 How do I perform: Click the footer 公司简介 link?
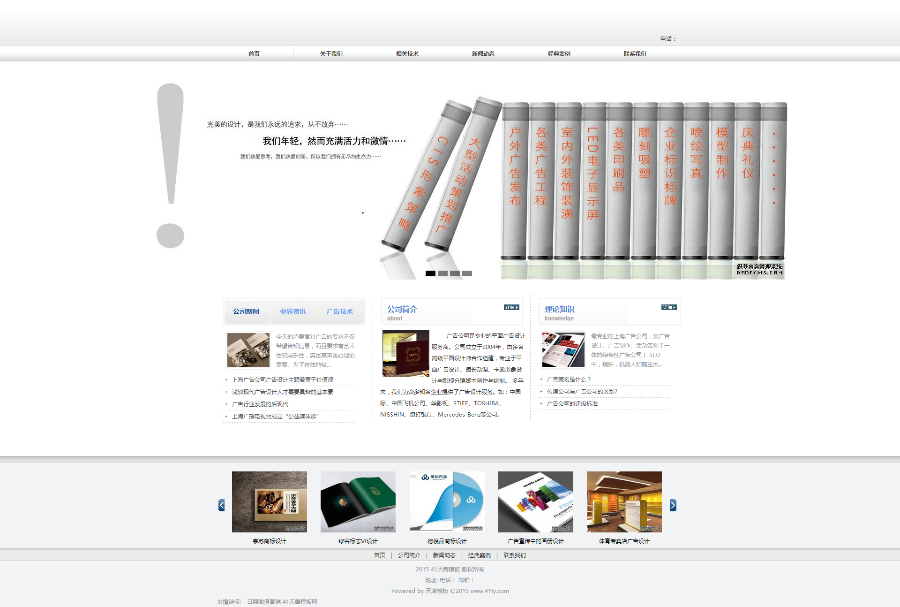tap(409, 555)
